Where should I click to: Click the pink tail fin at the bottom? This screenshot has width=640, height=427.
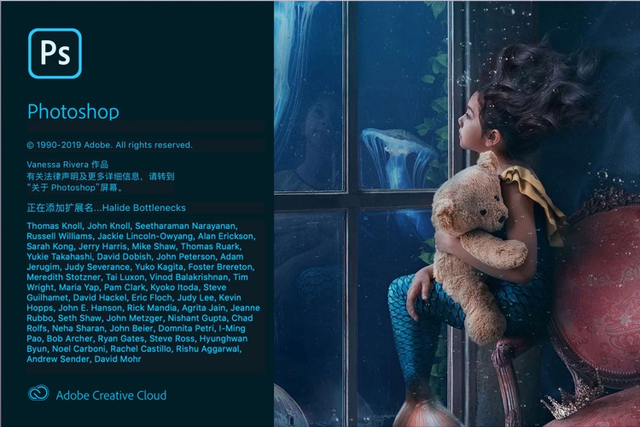[x=427, y=412]
